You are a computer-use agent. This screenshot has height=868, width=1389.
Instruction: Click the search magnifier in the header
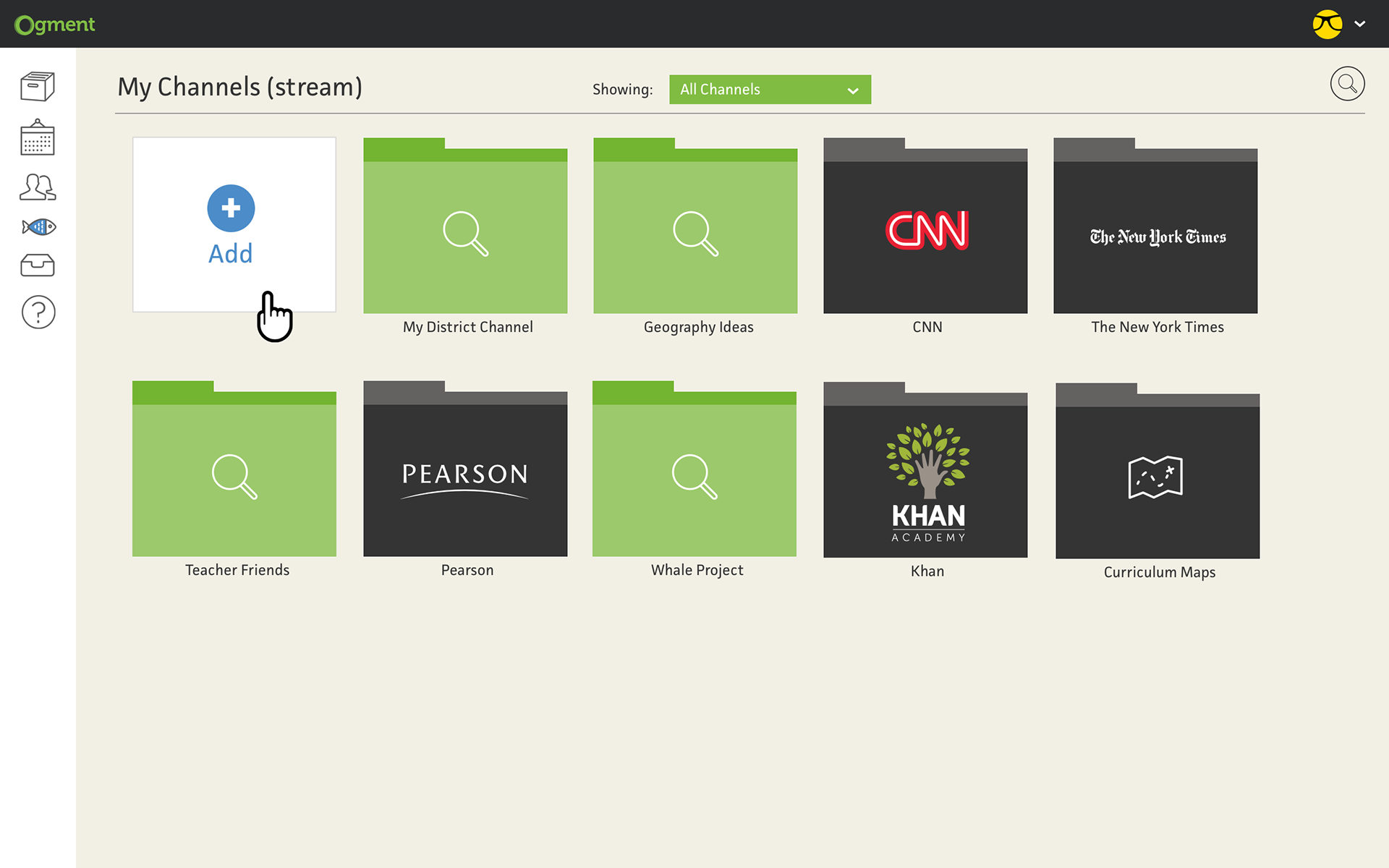[1347, 84]
